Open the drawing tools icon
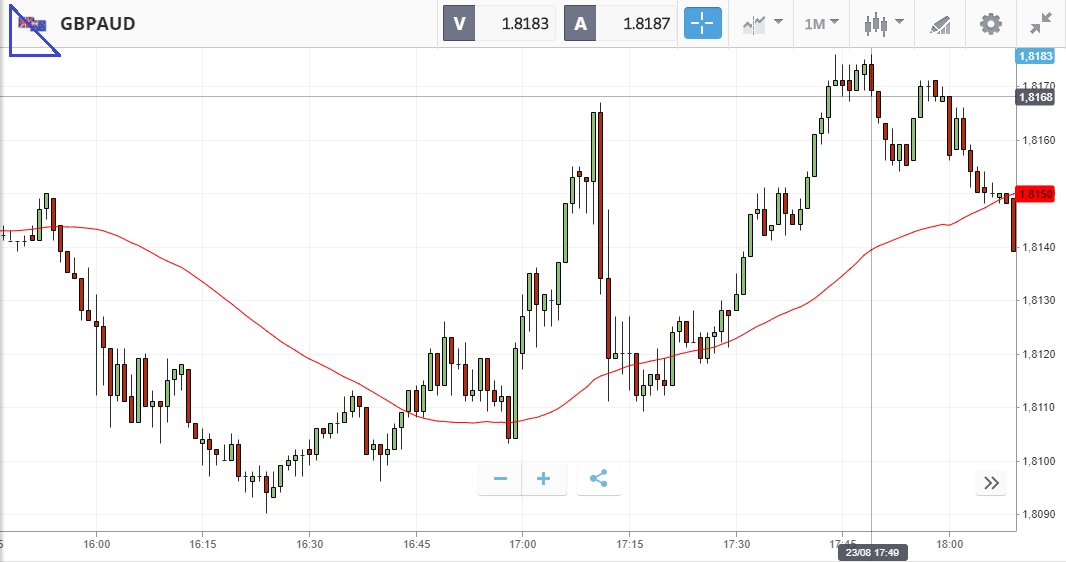1066x562 pixels. coord(939,24)
